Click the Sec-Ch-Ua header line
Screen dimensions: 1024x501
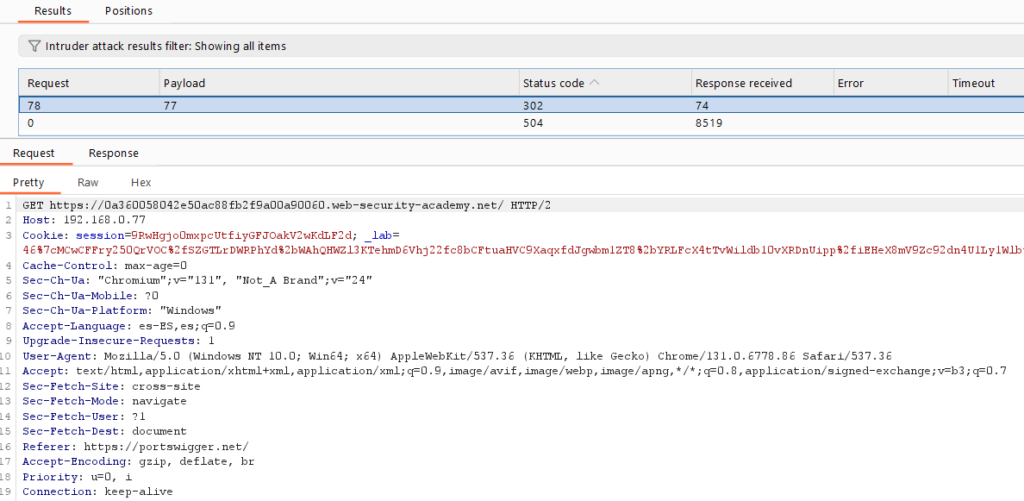[x=197, y=280]
